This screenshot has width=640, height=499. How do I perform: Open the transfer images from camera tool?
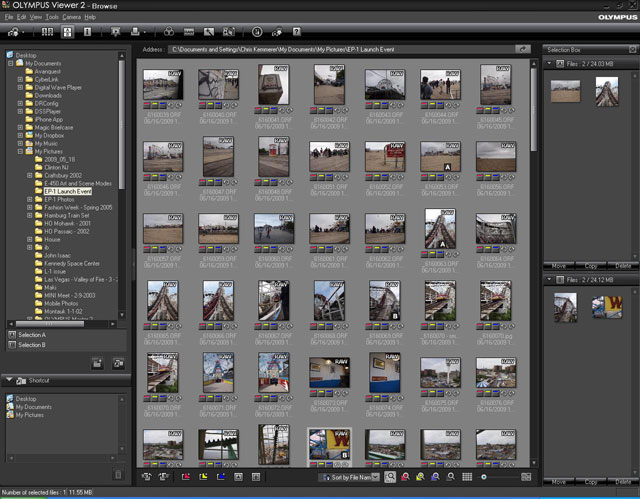tap(13, 32)
